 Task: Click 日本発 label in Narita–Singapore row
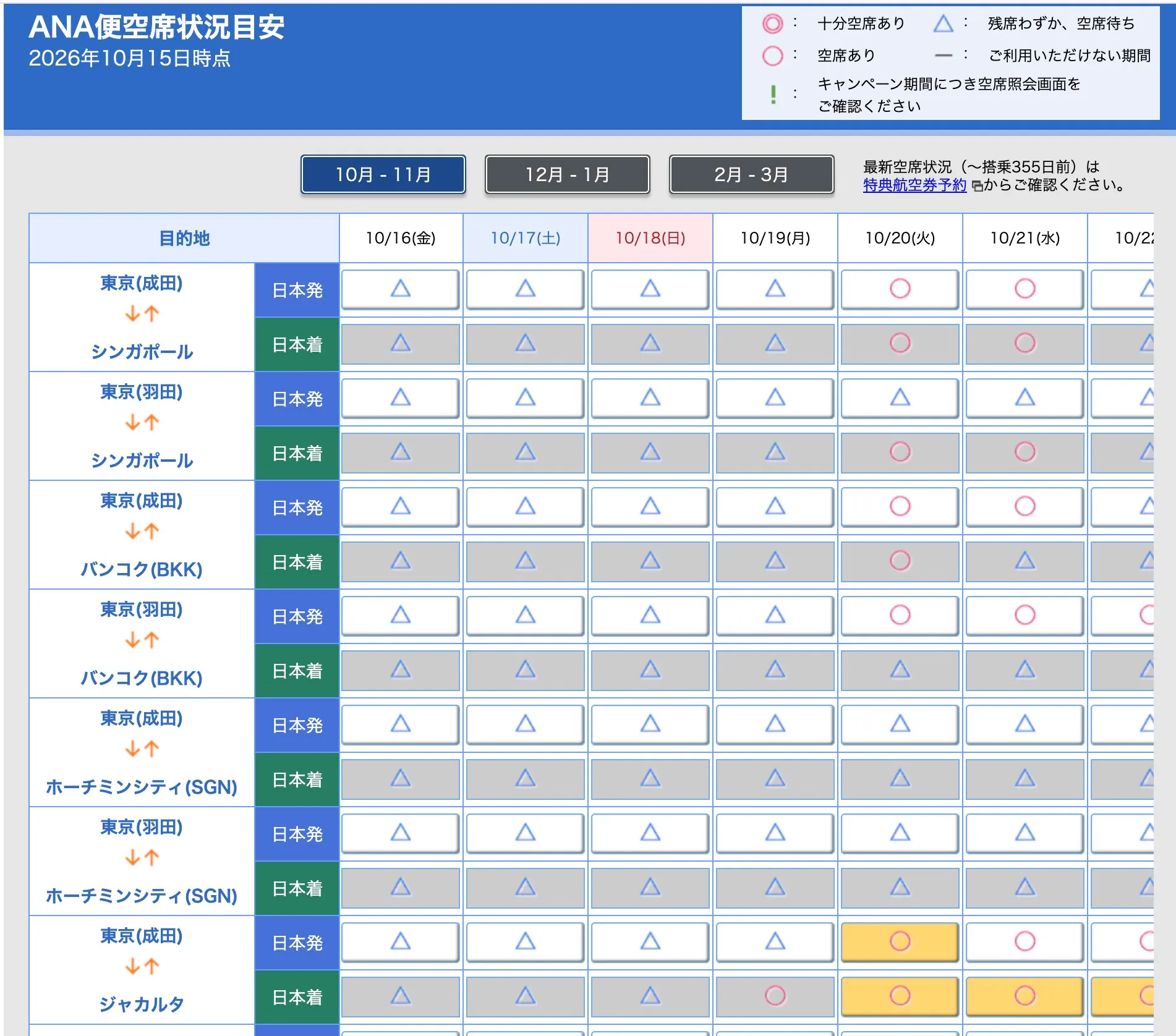[x=297, y=290]
